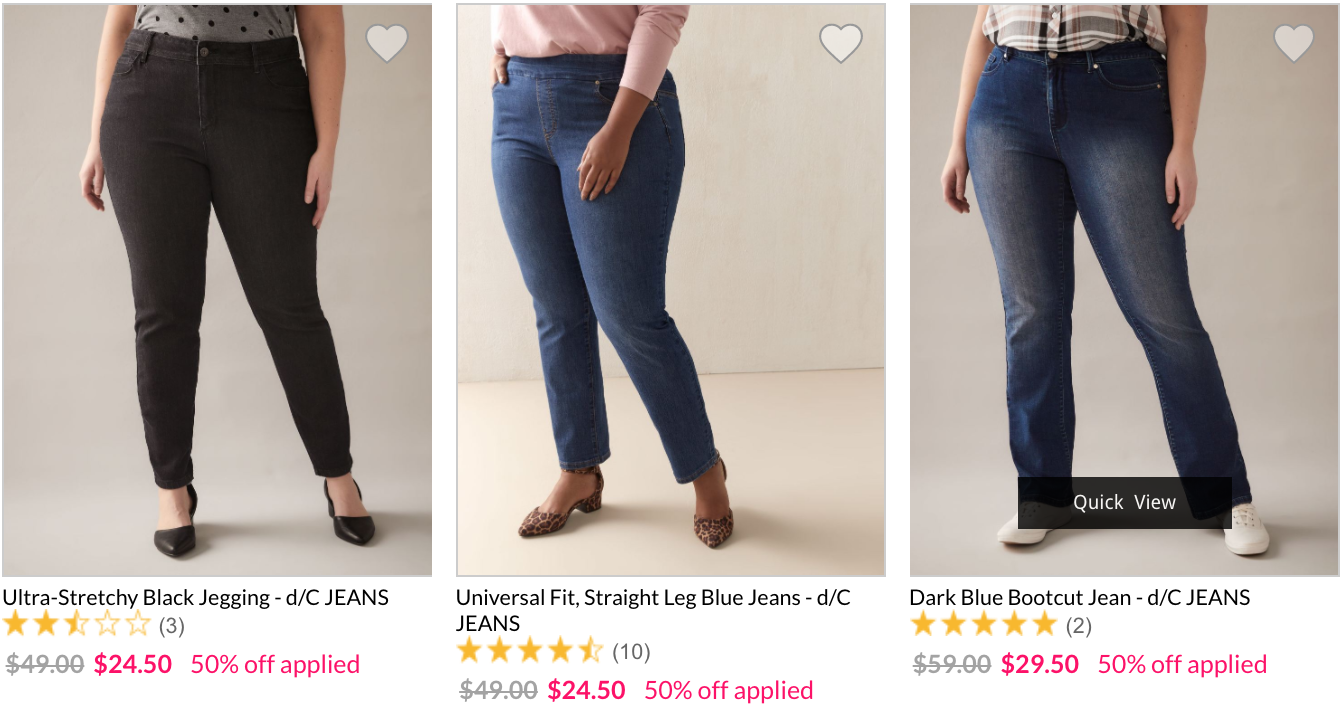Click the $29.50 sale price of Bootcut Jean
This screenshot has height=708, width=1342.
(1040, 664)
